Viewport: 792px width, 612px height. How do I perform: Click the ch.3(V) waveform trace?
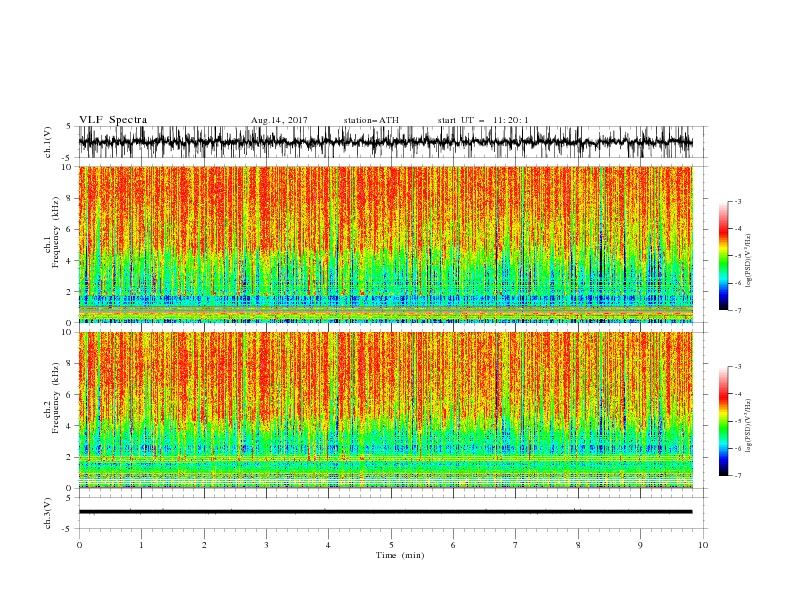pyautogui.click(x=385, y=512)
